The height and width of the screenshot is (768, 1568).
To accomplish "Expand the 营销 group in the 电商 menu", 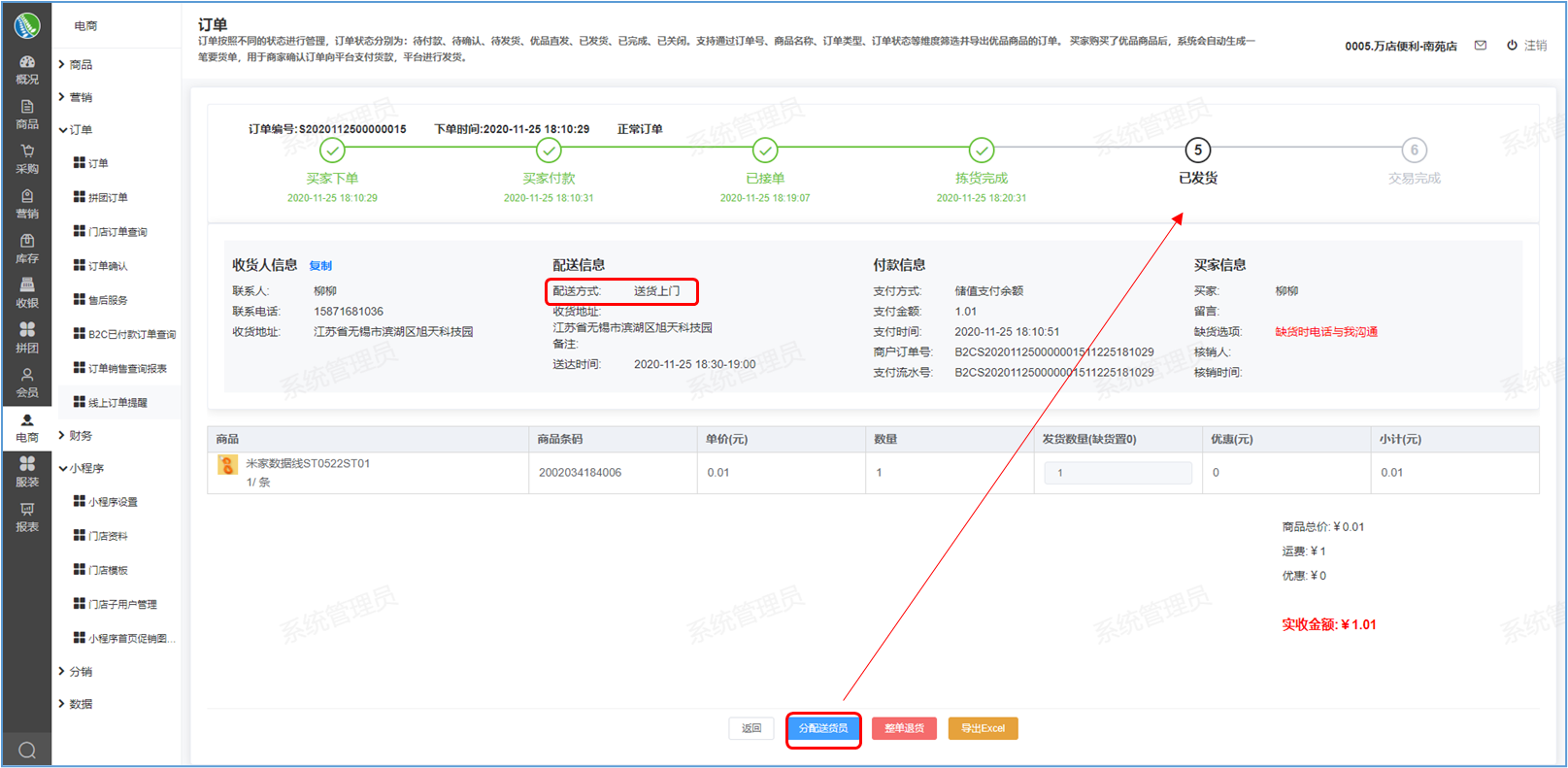I will 76,97.
